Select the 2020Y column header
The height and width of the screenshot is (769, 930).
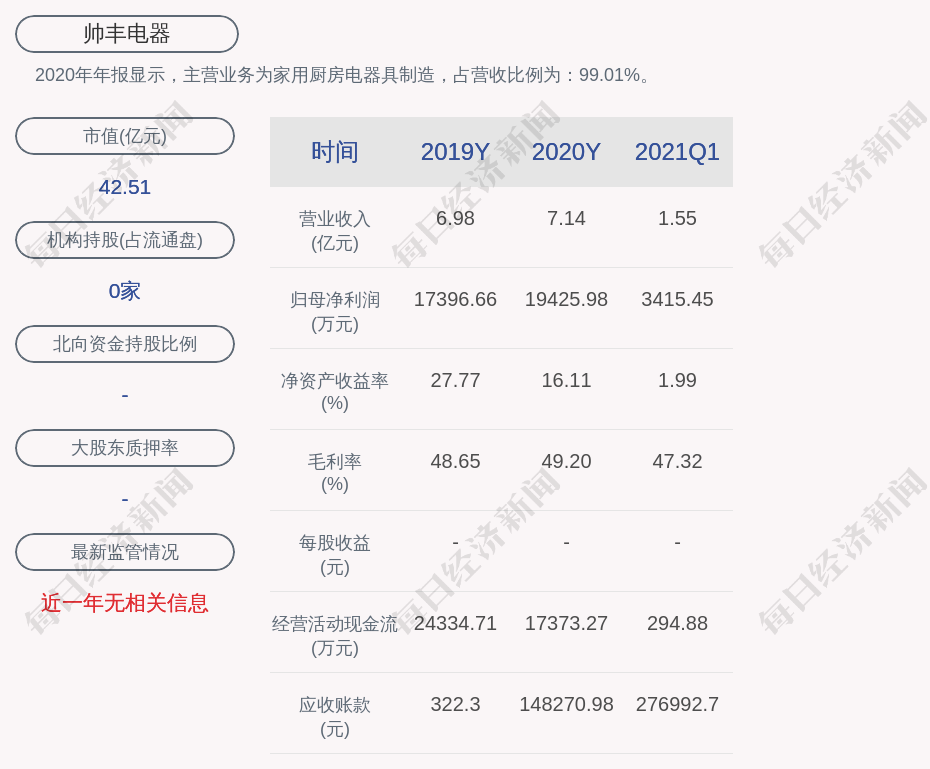pos(566,152)
